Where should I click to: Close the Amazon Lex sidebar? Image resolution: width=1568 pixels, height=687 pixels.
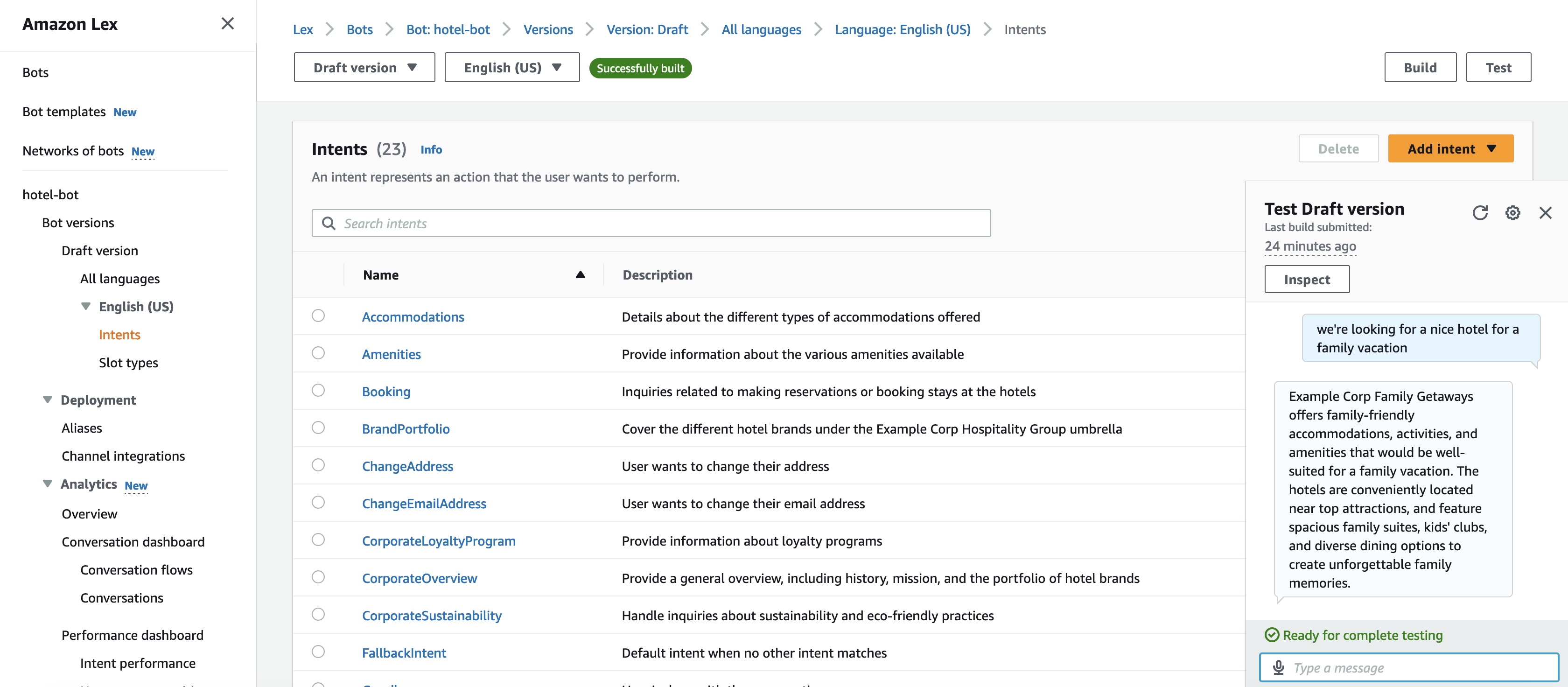pos(227,24)
